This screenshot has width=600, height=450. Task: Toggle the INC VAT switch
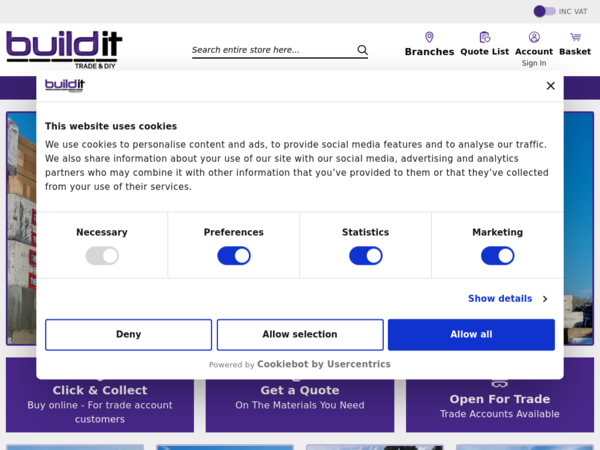click(545, 11)
